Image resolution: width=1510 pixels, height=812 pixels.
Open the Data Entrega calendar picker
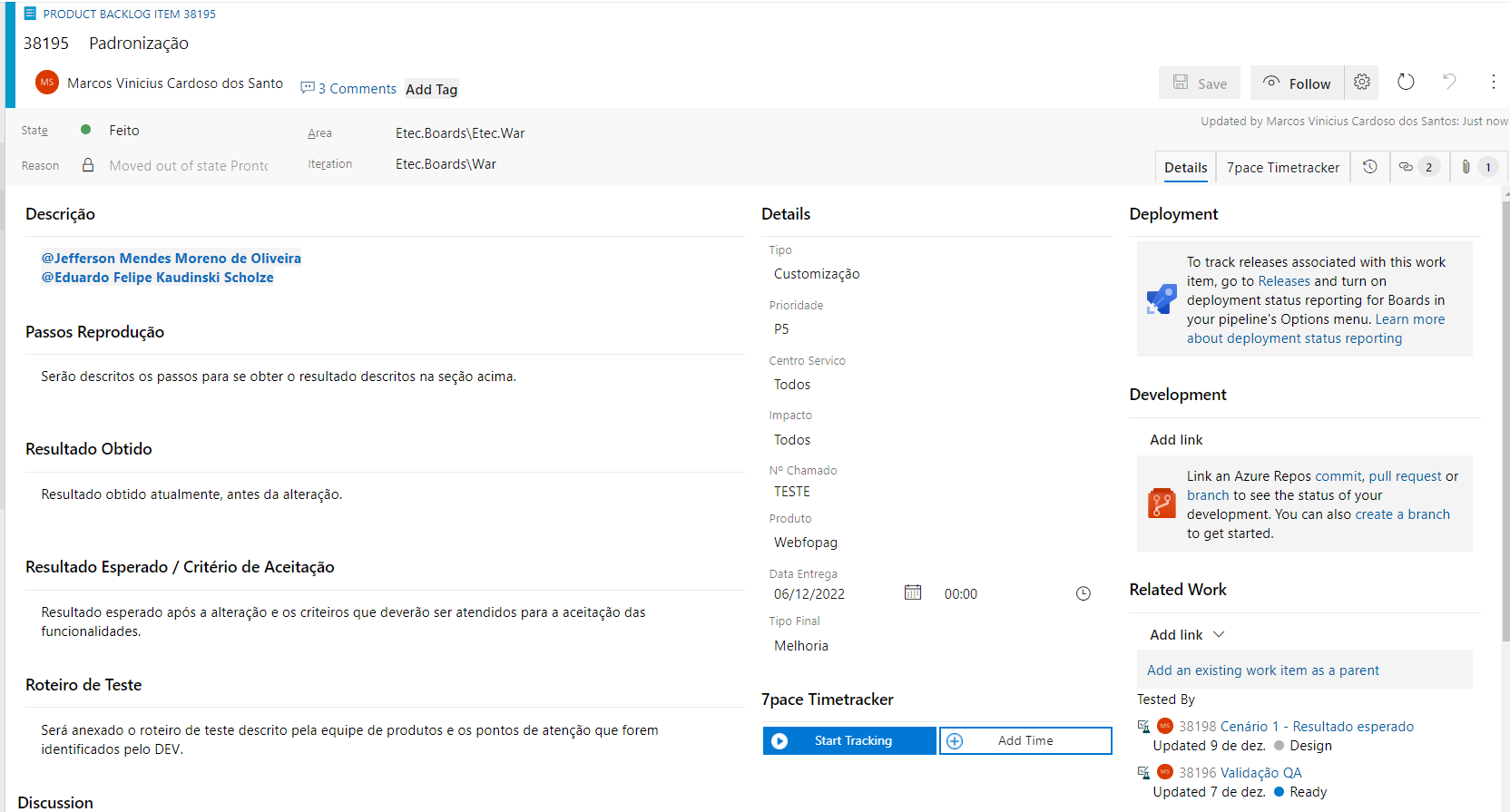tap(913, 592)
